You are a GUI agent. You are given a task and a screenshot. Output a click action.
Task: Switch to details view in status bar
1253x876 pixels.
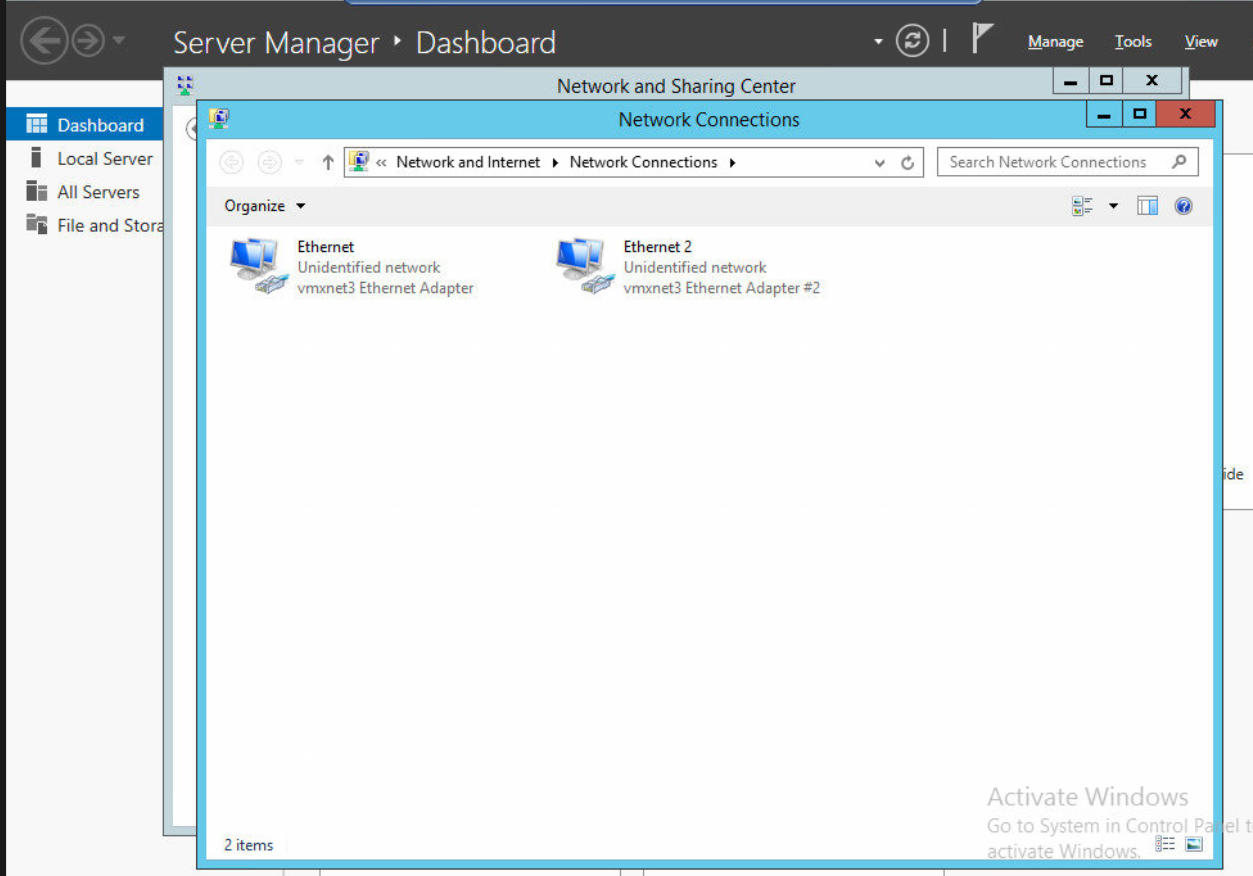click(1165, 844)
